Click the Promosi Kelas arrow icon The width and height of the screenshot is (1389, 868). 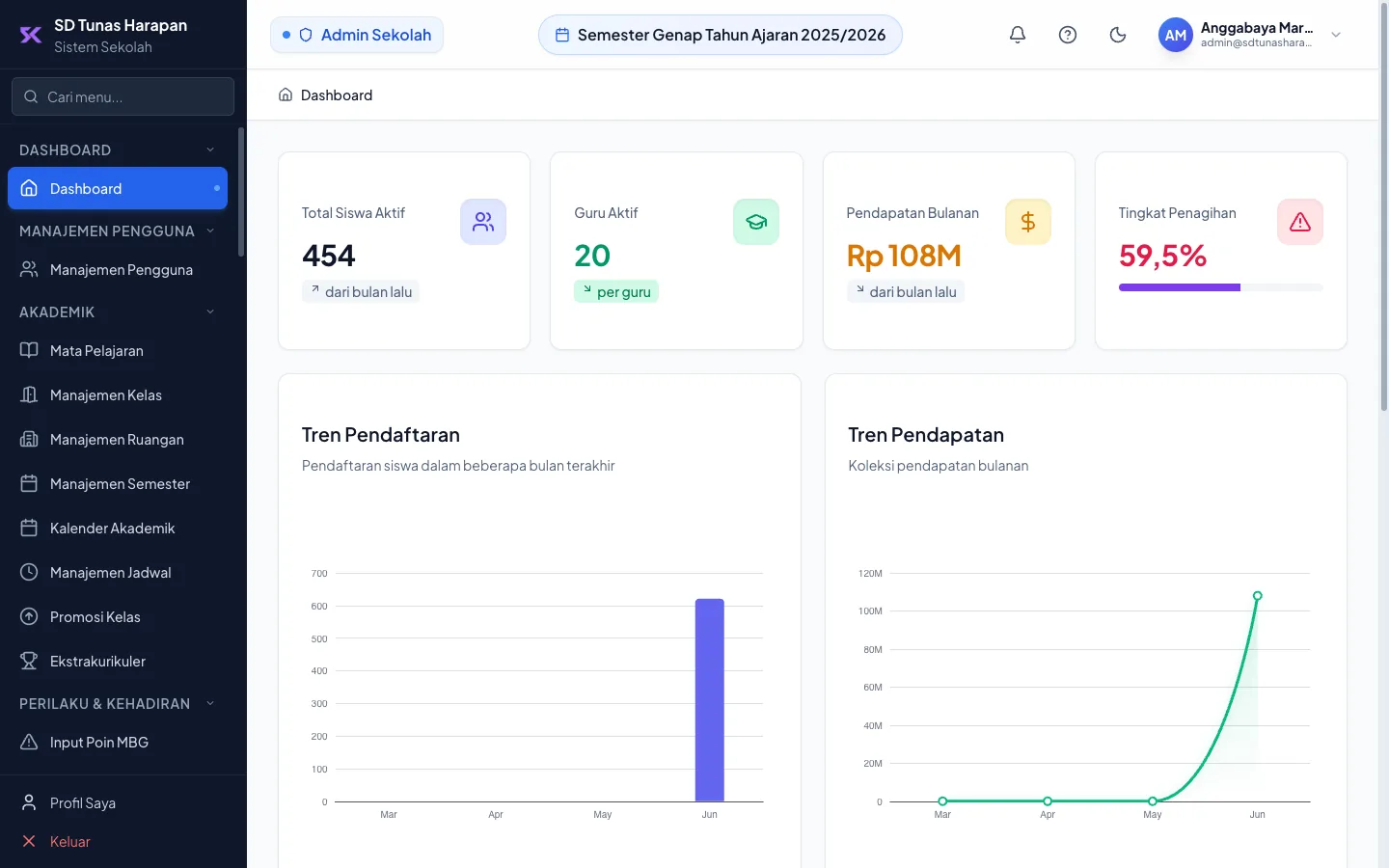29,617
